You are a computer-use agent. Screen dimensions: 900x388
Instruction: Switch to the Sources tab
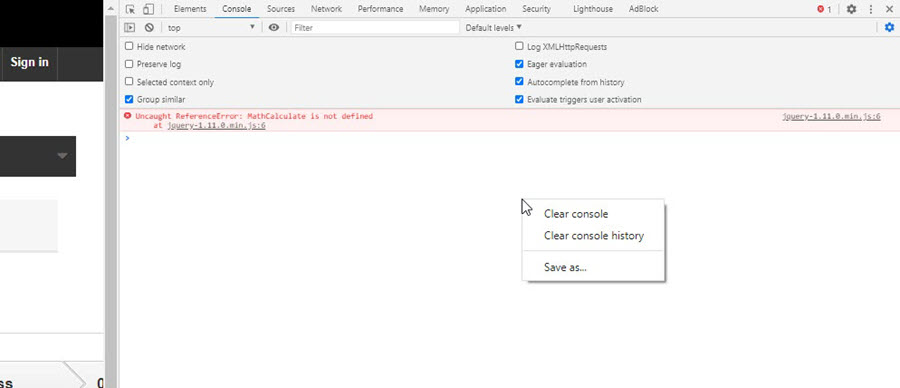tap(281, 9)
